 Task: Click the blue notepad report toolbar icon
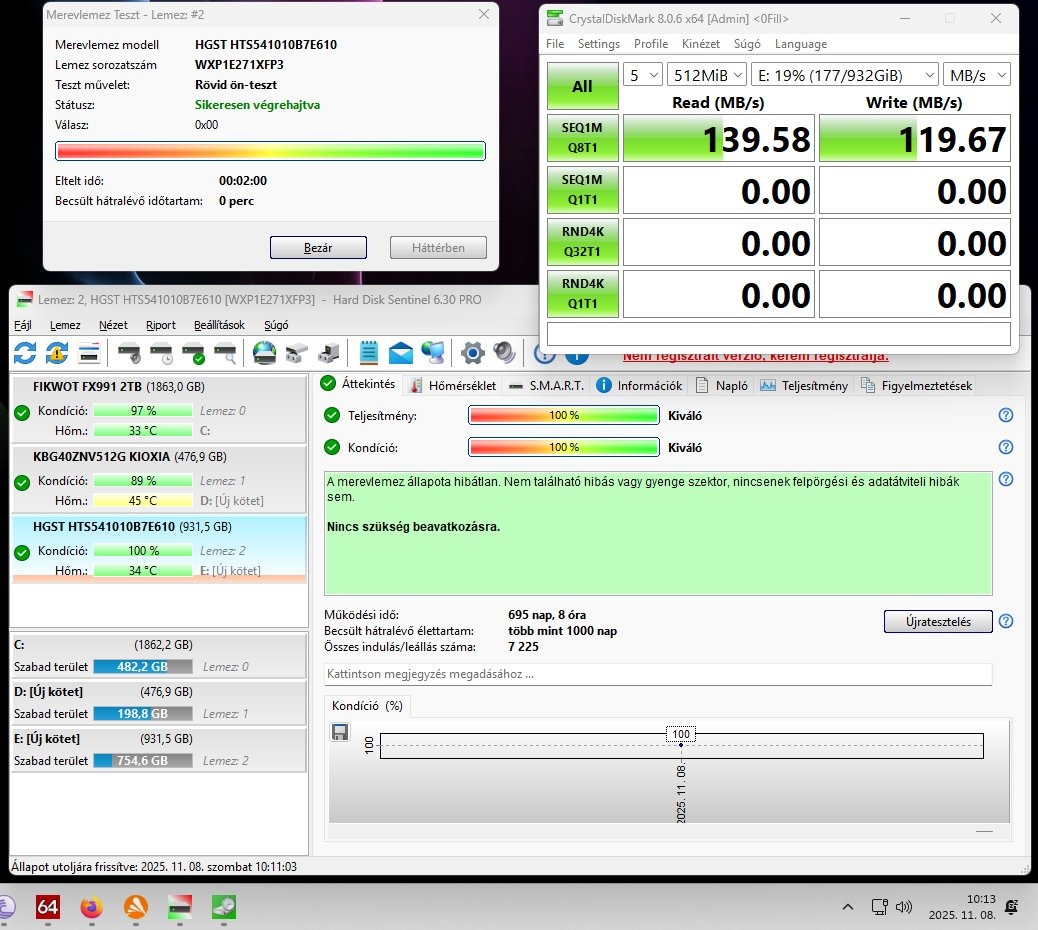pos(369,352)
